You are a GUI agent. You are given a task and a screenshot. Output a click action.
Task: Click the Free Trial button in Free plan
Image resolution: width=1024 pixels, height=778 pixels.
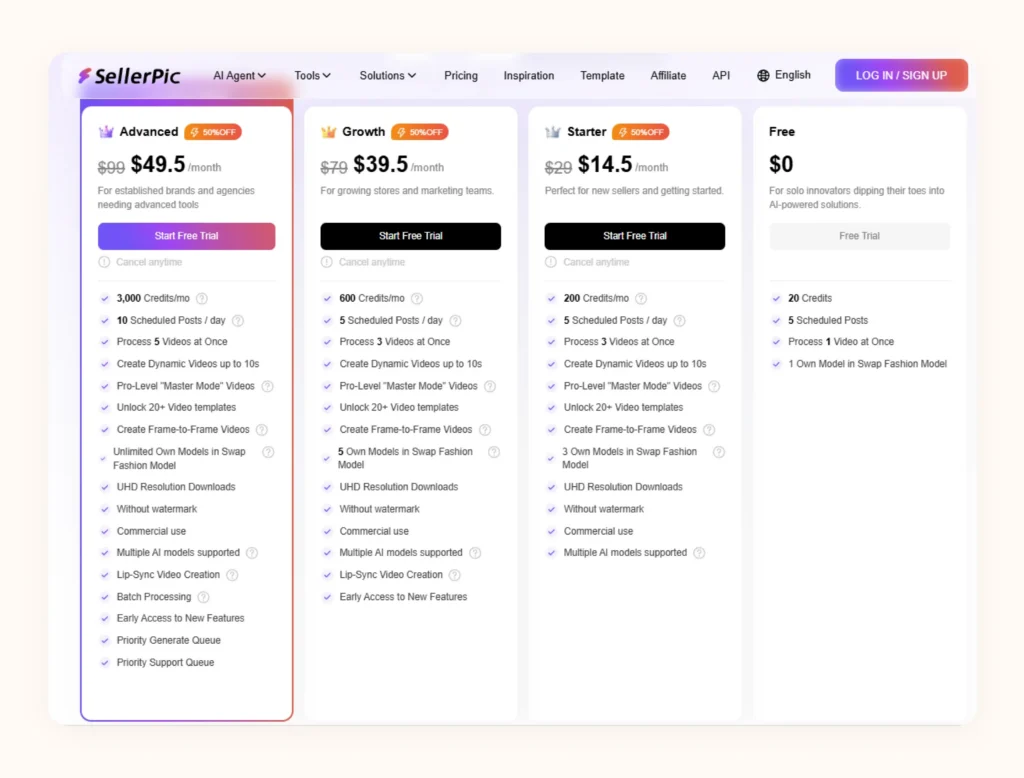click(859, 236)
